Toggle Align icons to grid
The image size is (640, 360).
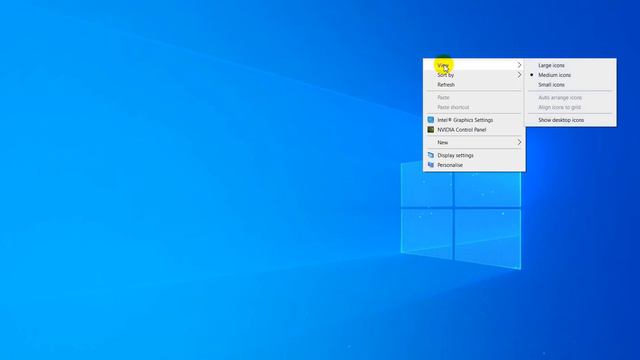coord(571,107)
